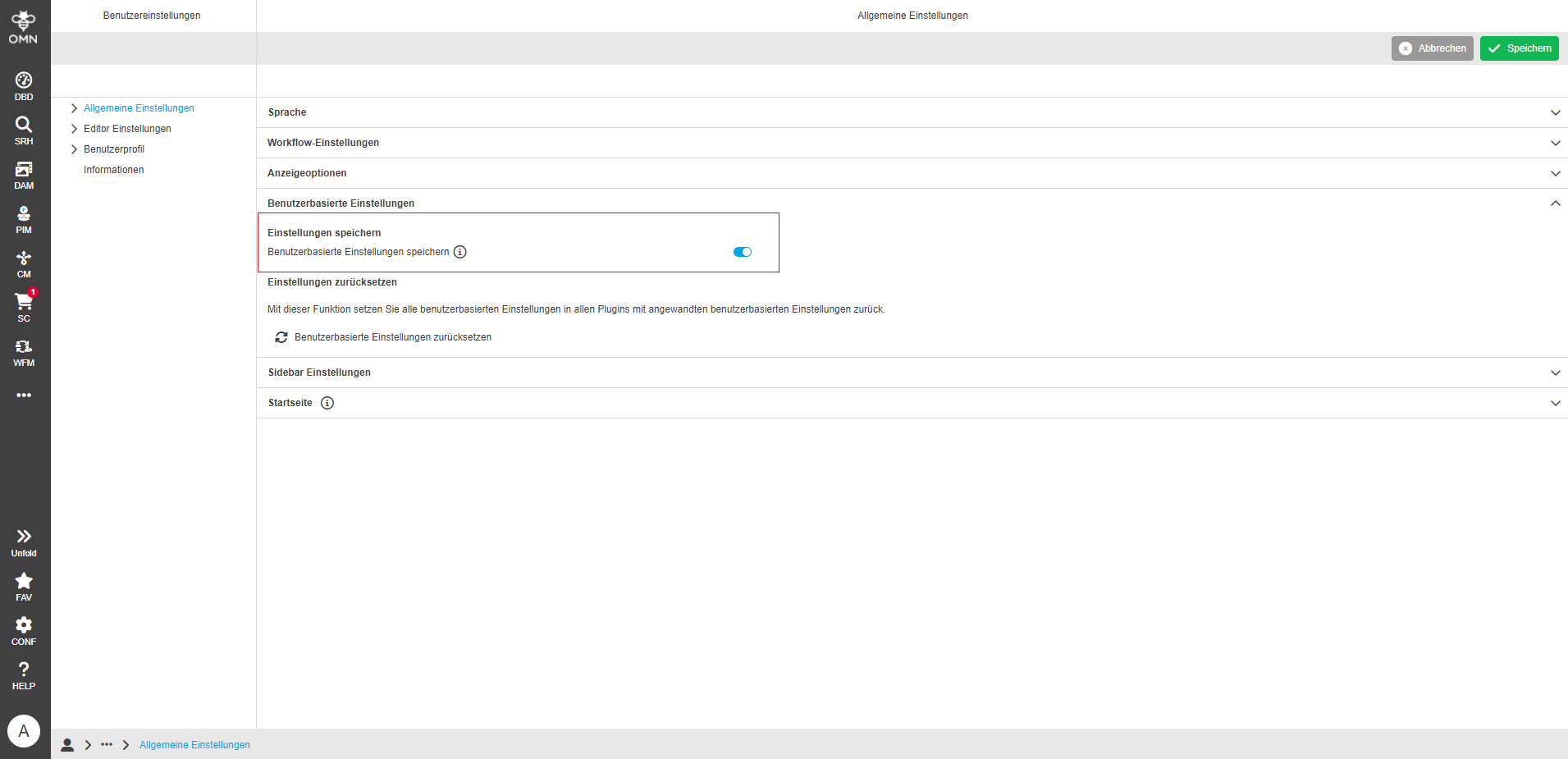Open Allgemeine Einstellungen breadcrumb link

(x=194, y=744)
